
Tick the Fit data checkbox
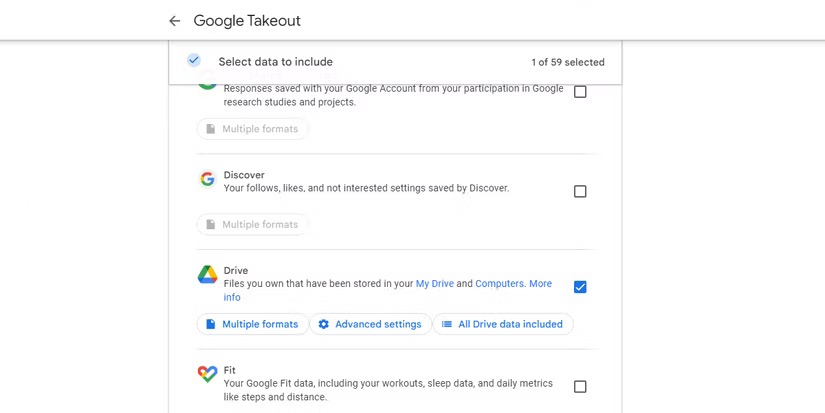(580, 387)
